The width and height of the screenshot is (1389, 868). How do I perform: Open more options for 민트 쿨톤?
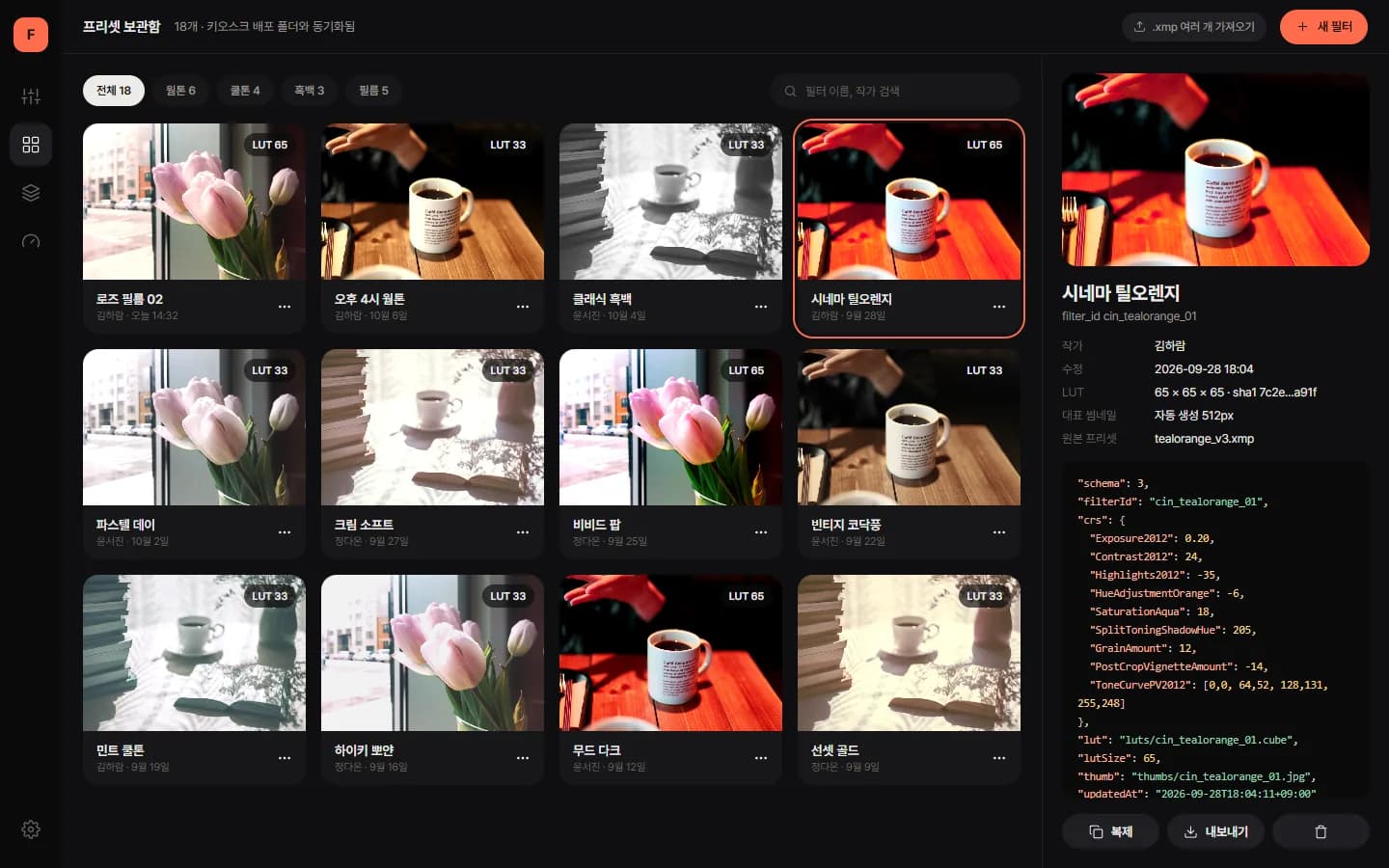[285, 758]
